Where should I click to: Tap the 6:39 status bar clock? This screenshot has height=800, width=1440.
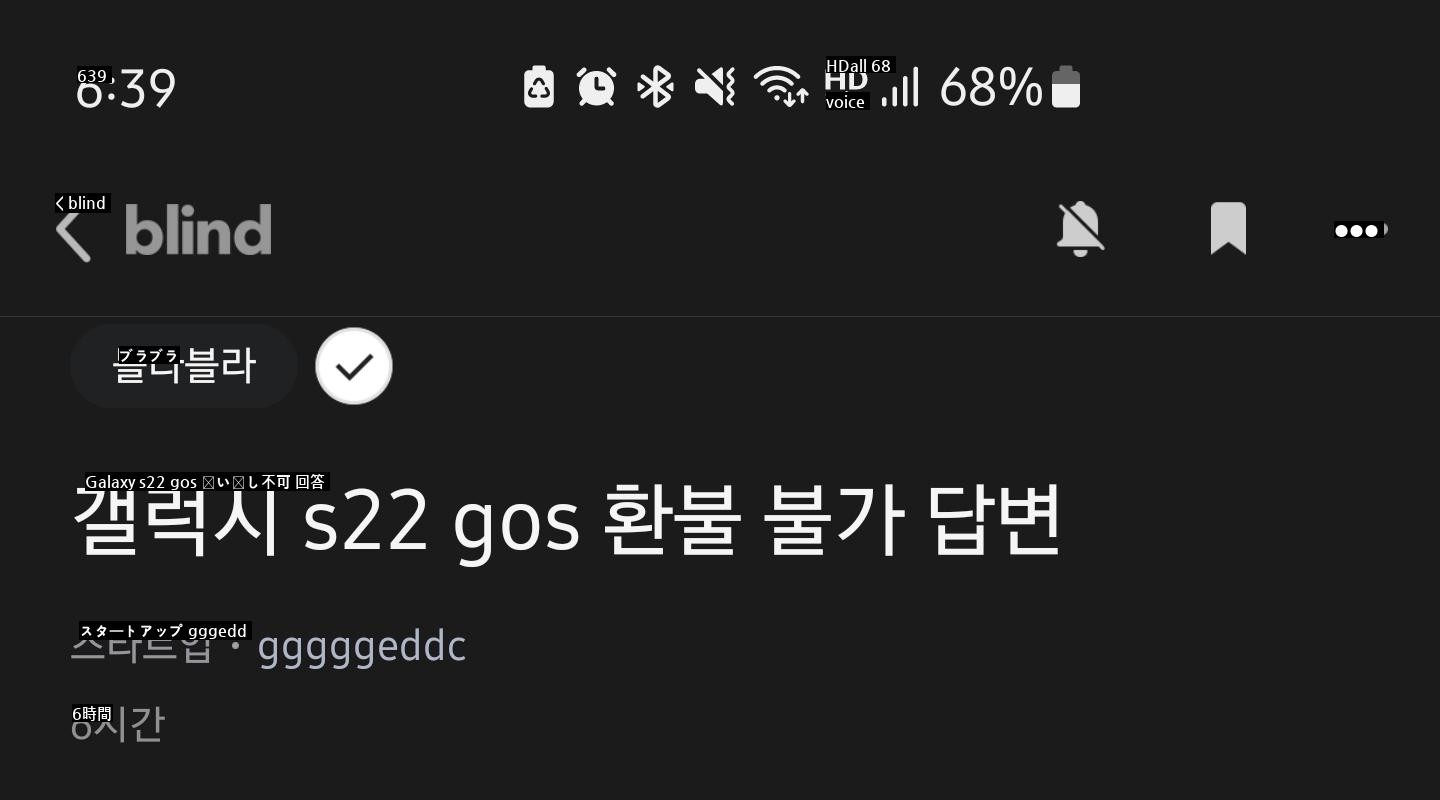(x=126, y=88)
